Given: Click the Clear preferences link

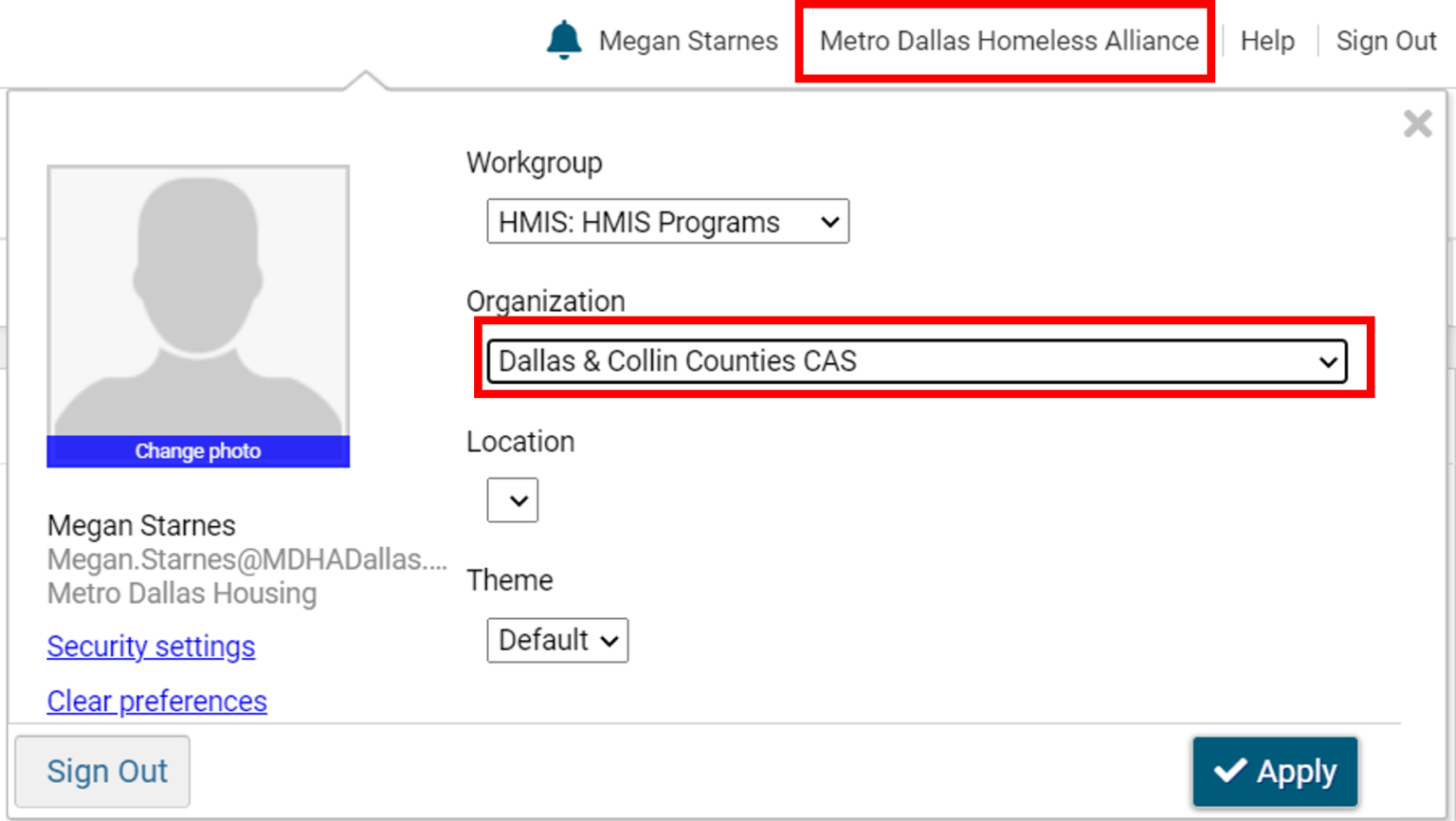Looking at the screenshot, I should click(x=156, y=701).
